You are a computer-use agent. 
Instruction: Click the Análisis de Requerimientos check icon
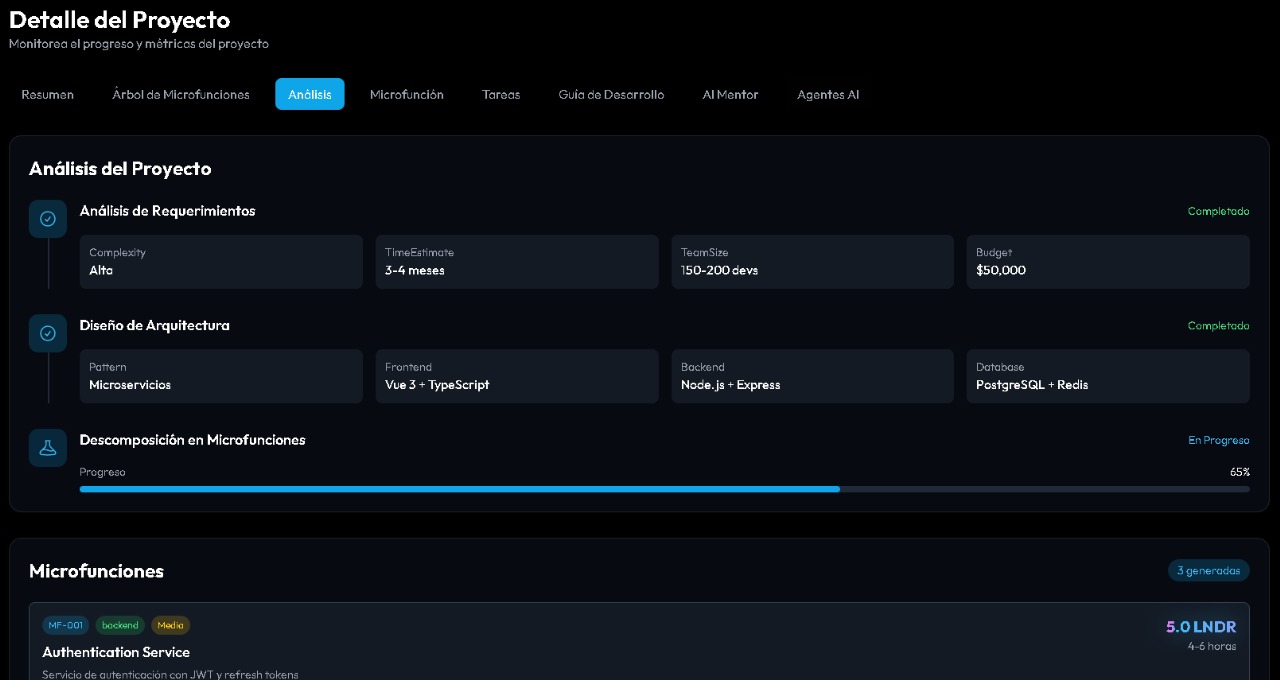pos(48,218)
